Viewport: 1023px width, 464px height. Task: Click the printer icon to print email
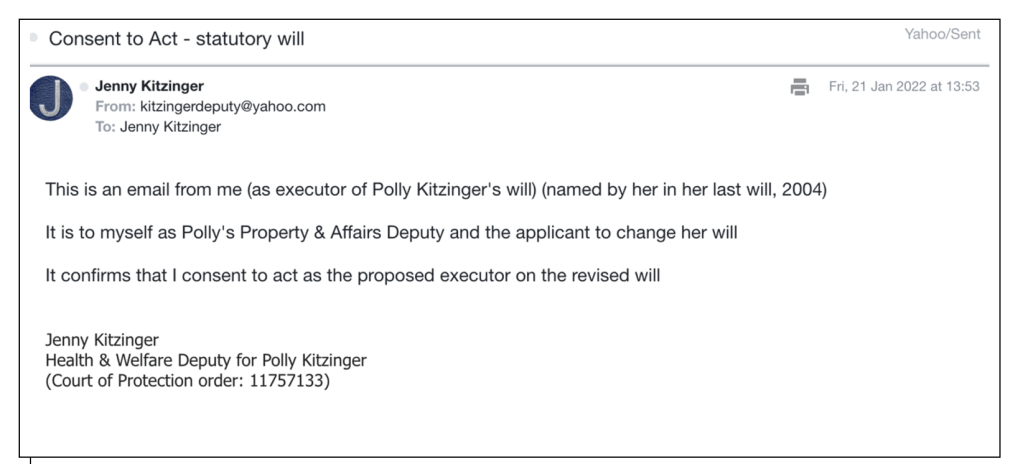[x=800, y=88]
